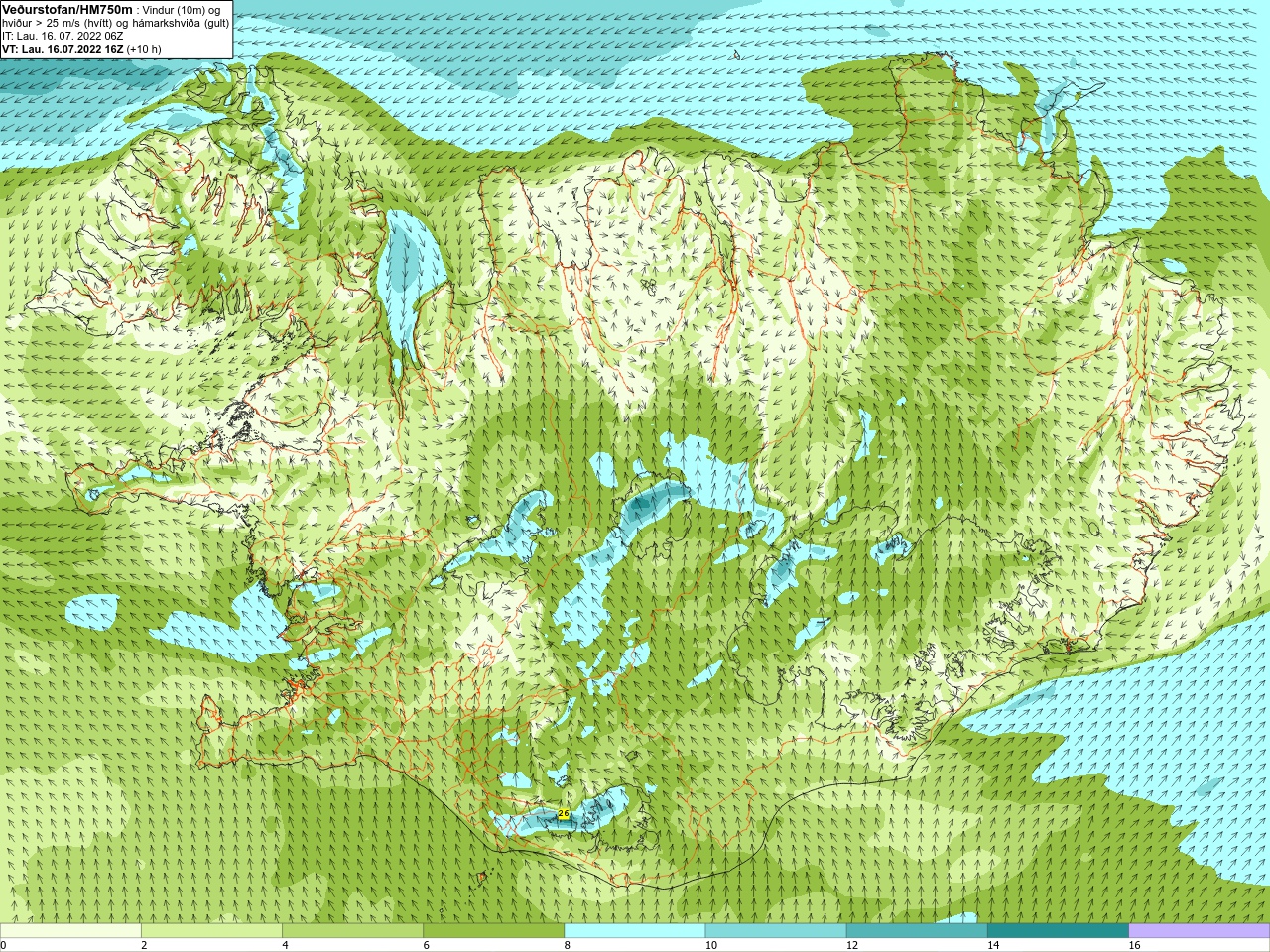Screen dimensions: 1270x952
Task: Click the legend scale label 12
Action: 851,945
